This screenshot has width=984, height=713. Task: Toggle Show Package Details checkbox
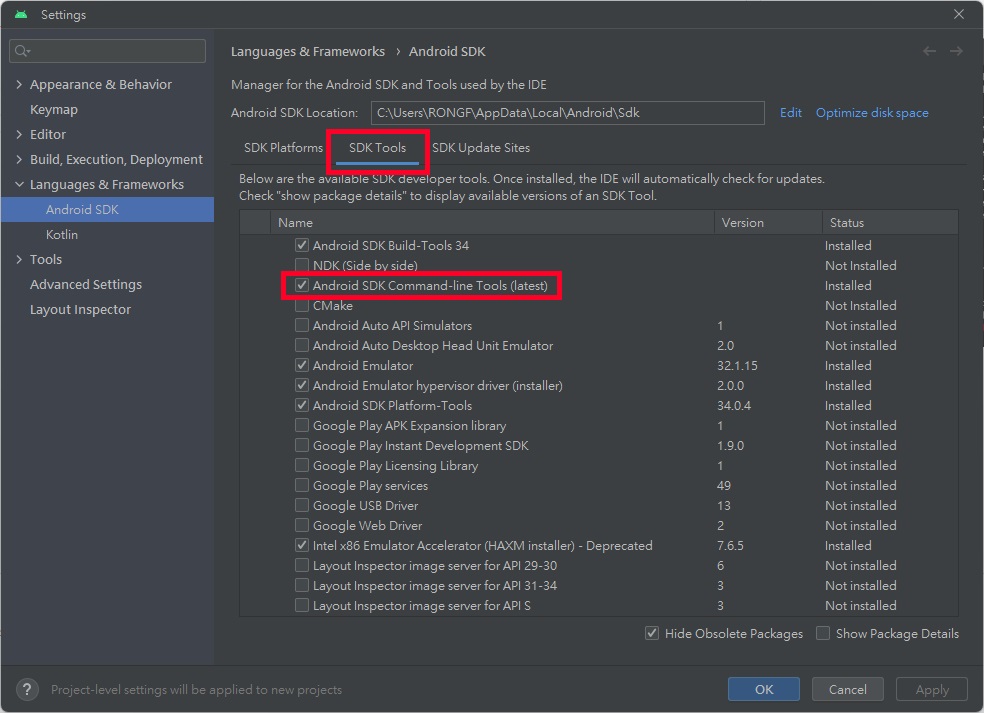tap(823, 633)
